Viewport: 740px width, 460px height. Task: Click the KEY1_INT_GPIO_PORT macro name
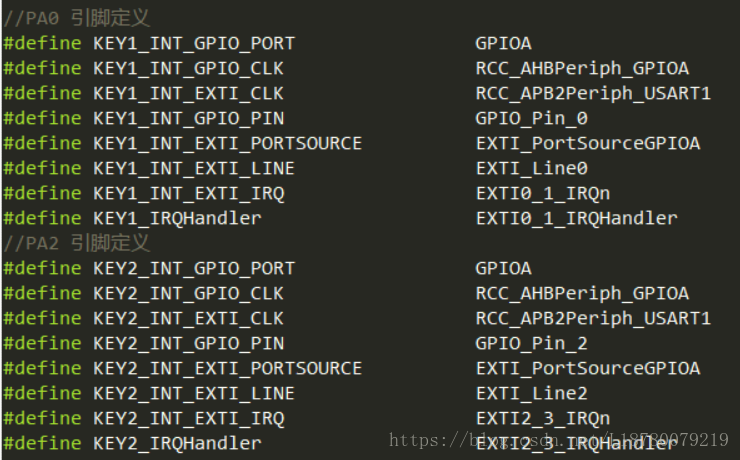[x=194, y=43]
